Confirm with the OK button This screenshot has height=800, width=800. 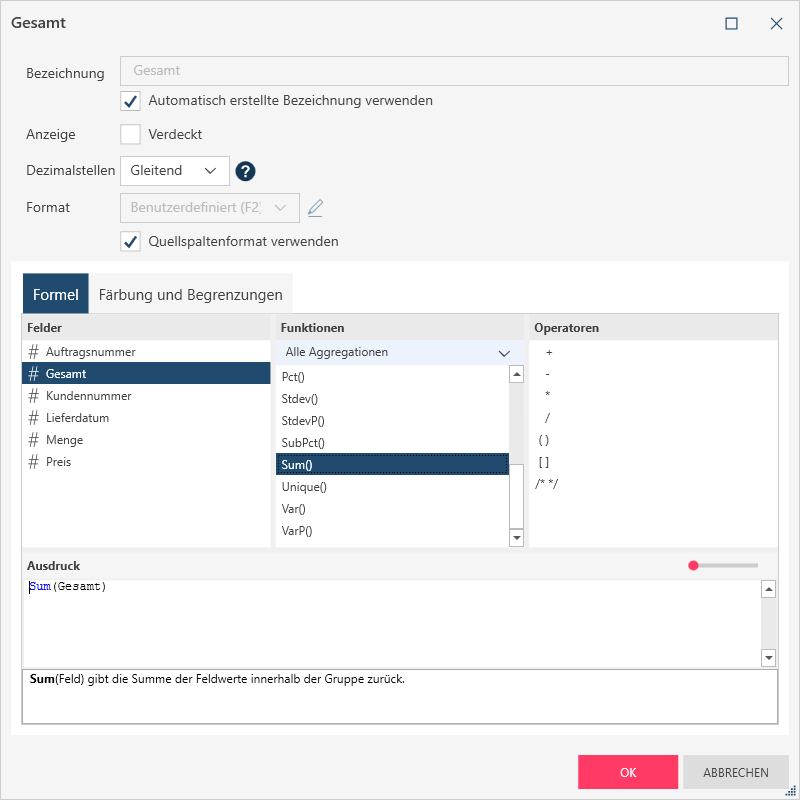pos(628,772)
